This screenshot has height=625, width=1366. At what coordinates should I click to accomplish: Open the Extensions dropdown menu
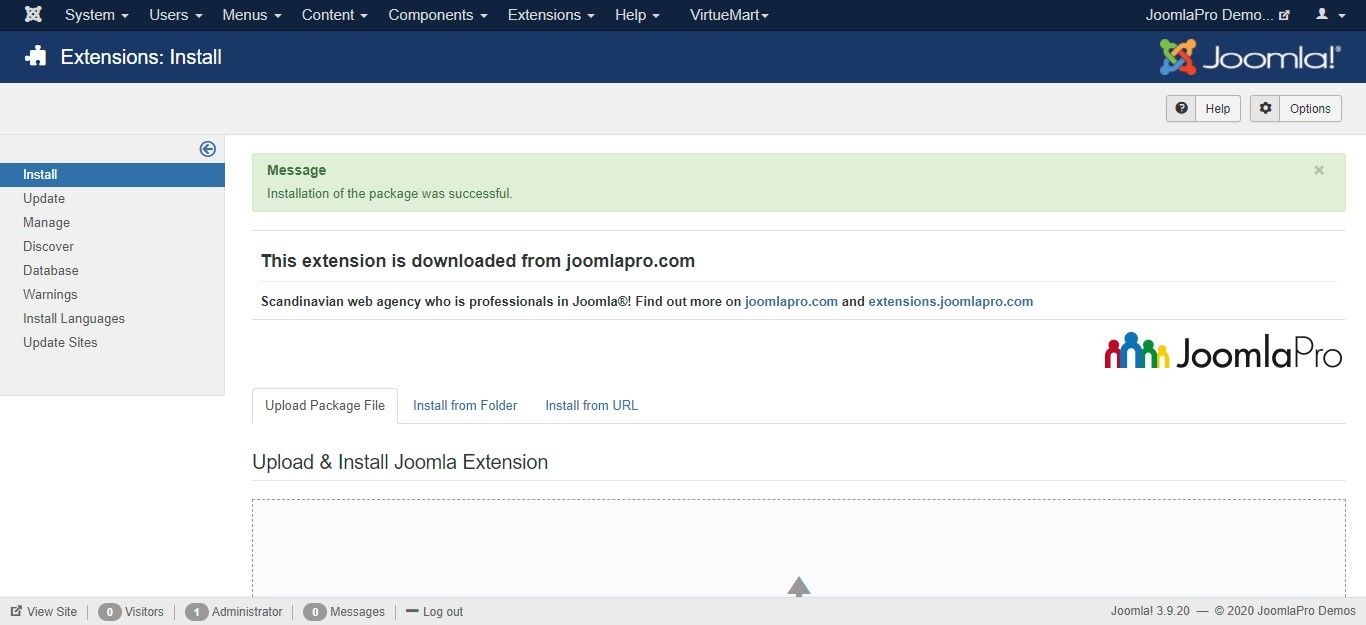pos(551,15)
